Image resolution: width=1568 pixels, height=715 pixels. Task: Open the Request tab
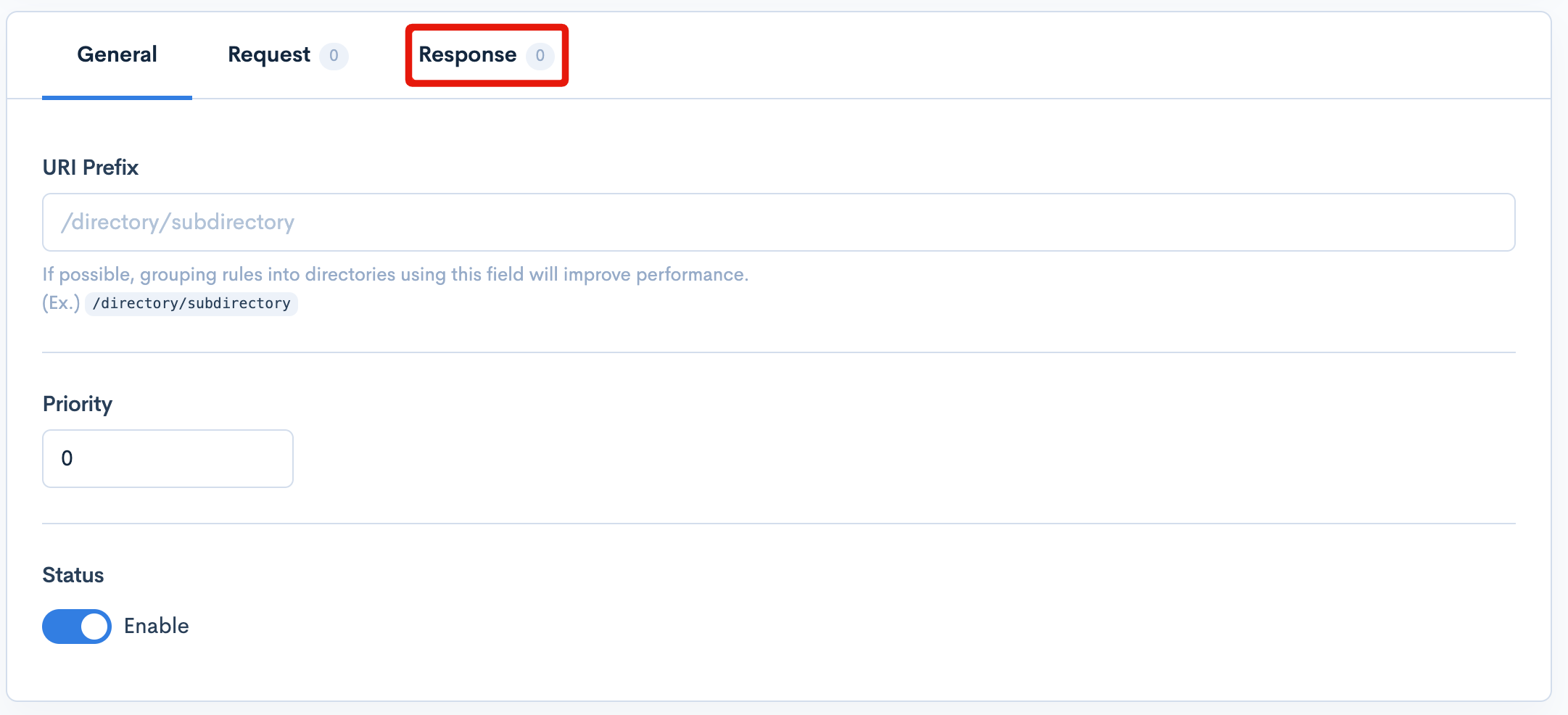[x=287, y=55]
